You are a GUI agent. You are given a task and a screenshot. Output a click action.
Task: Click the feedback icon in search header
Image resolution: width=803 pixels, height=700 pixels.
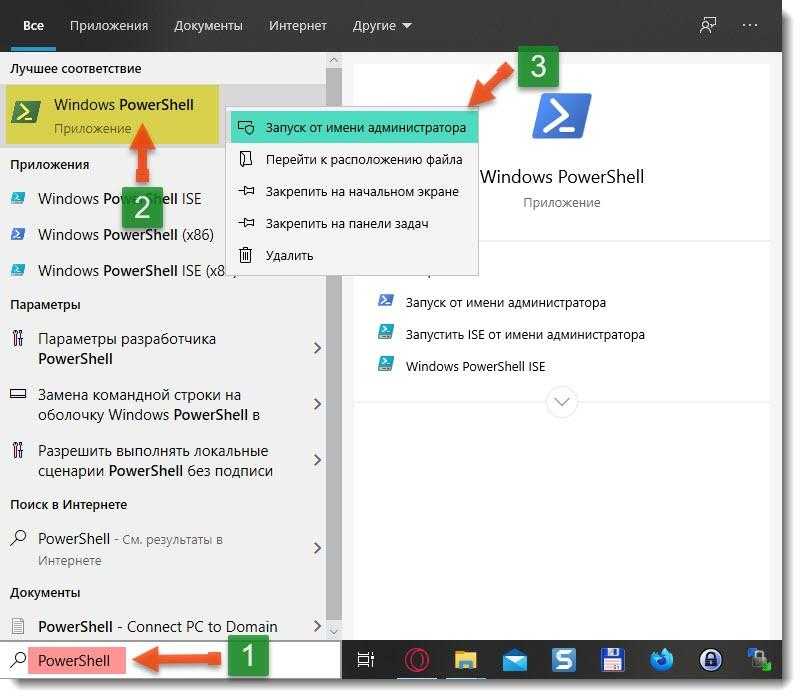coord(708,25)
